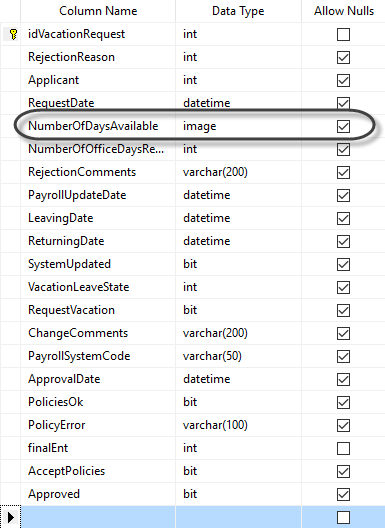
Task: Open the bit data type of SystemUpdated
Action: [x=238, y=264]
